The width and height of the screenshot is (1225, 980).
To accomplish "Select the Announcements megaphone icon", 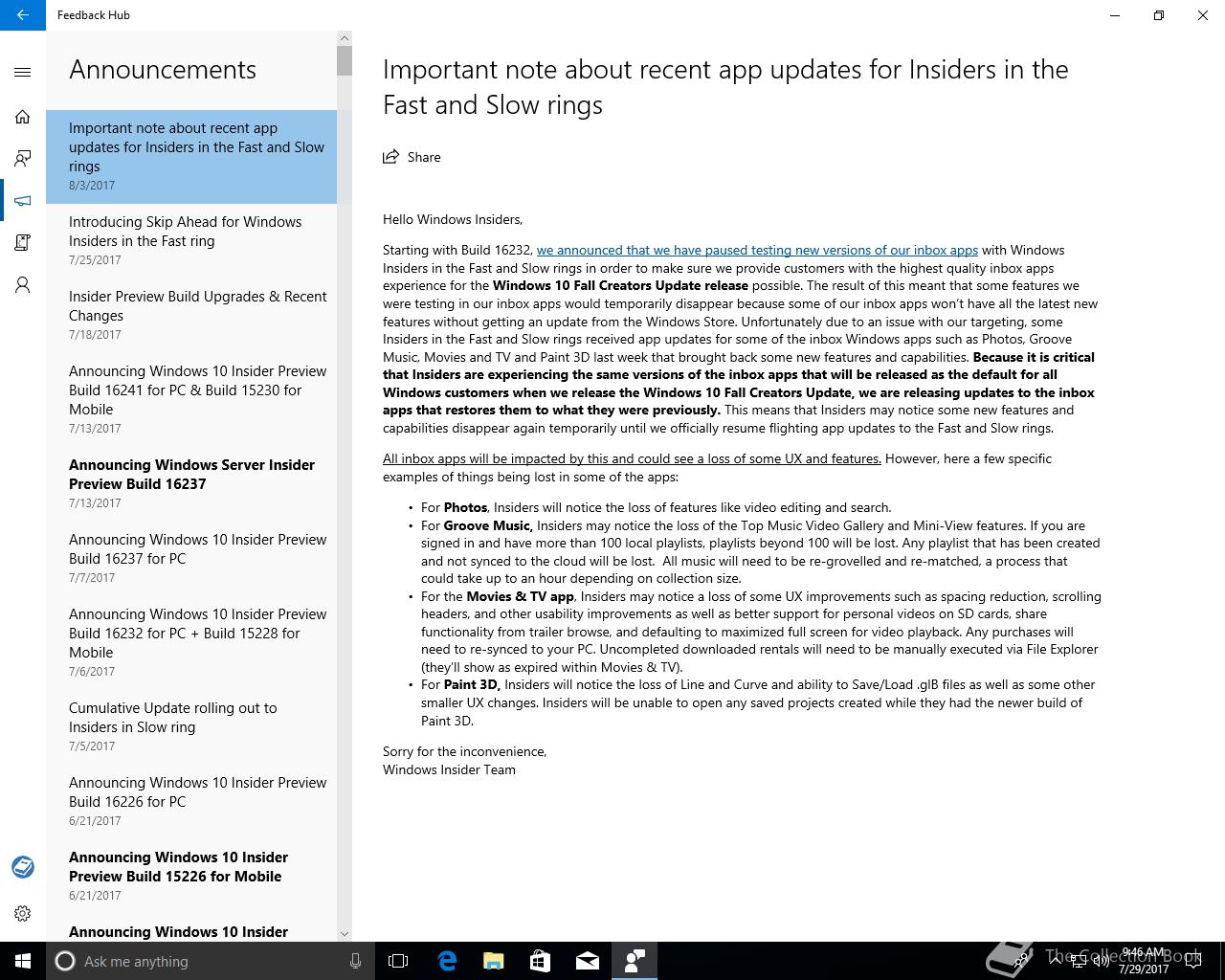I will [23, 201].
